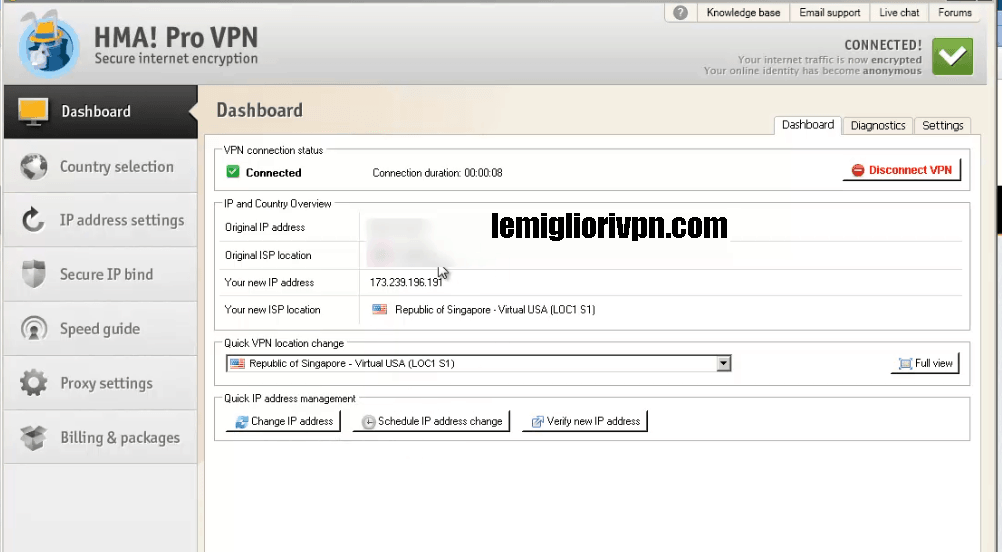The image size is (1002, 552).
Task: Click the Original ISP location label
Action: point(268,256)
